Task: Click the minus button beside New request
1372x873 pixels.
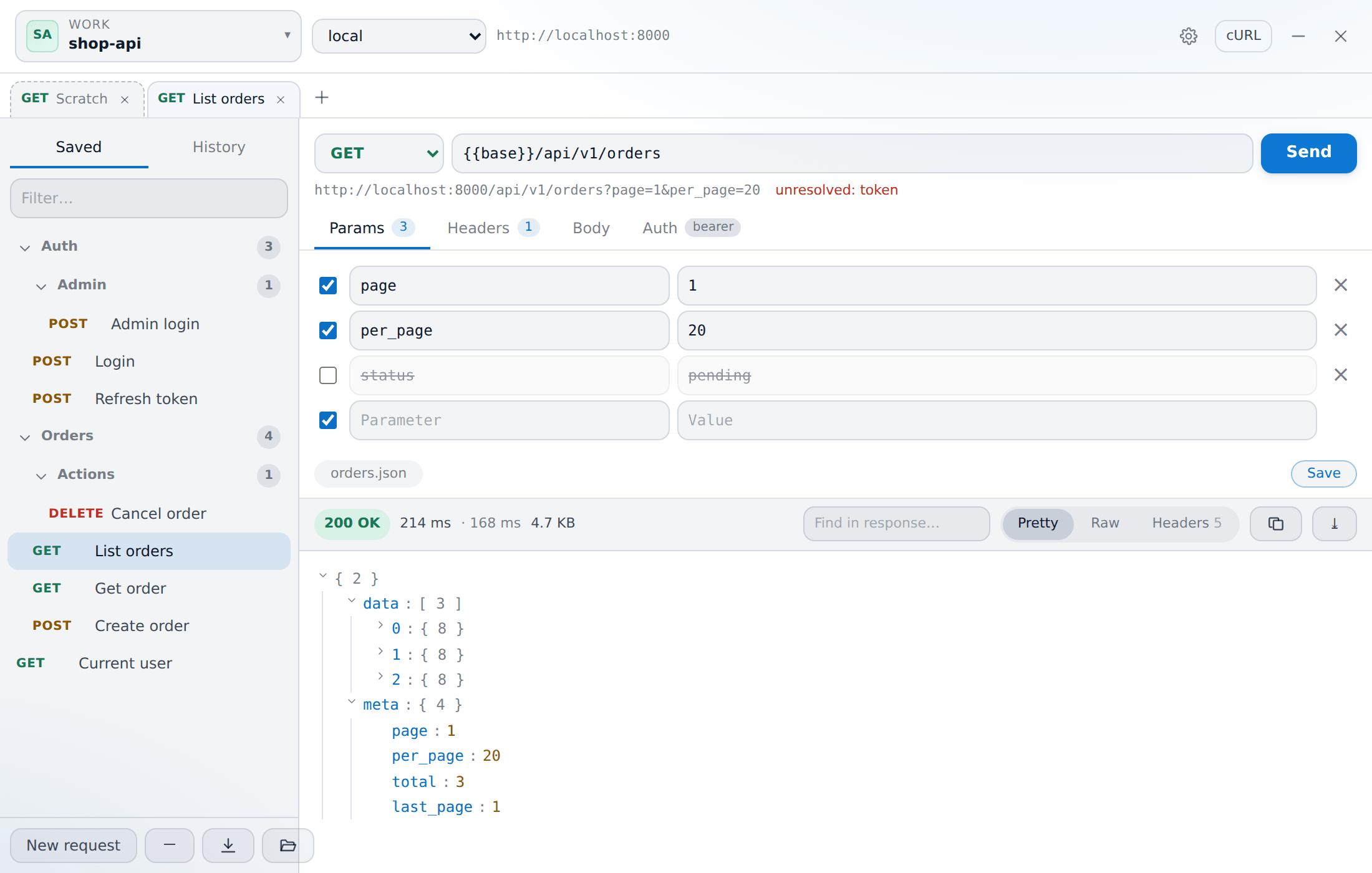Action: (x=170, y=845)
